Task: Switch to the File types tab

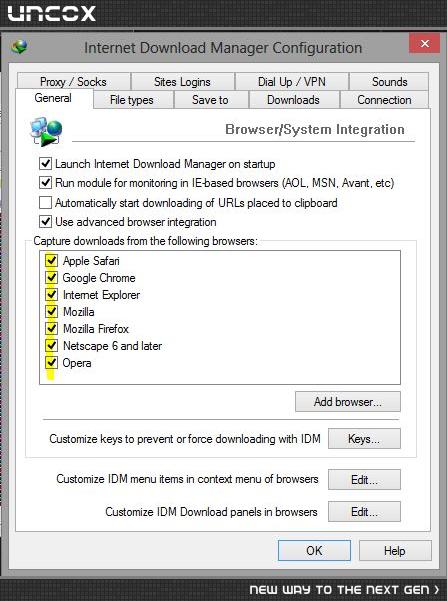Action: pos(132,100)
